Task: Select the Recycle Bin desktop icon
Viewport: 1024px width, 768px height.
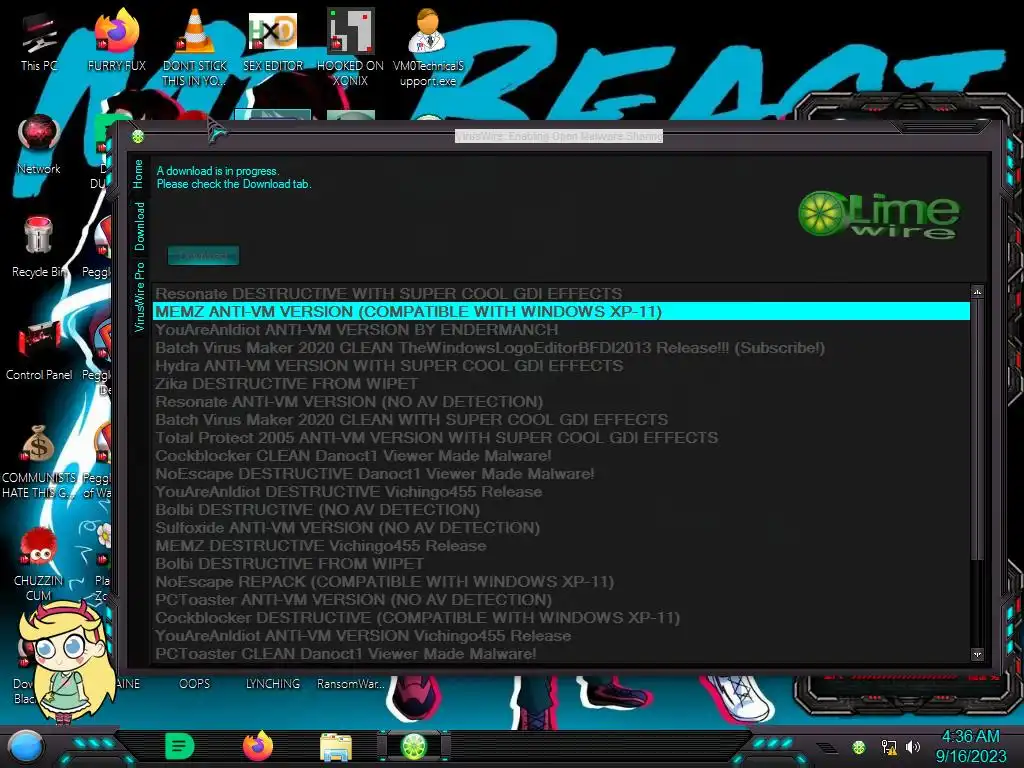Action: pyautogui.click(x=38, y=247)
